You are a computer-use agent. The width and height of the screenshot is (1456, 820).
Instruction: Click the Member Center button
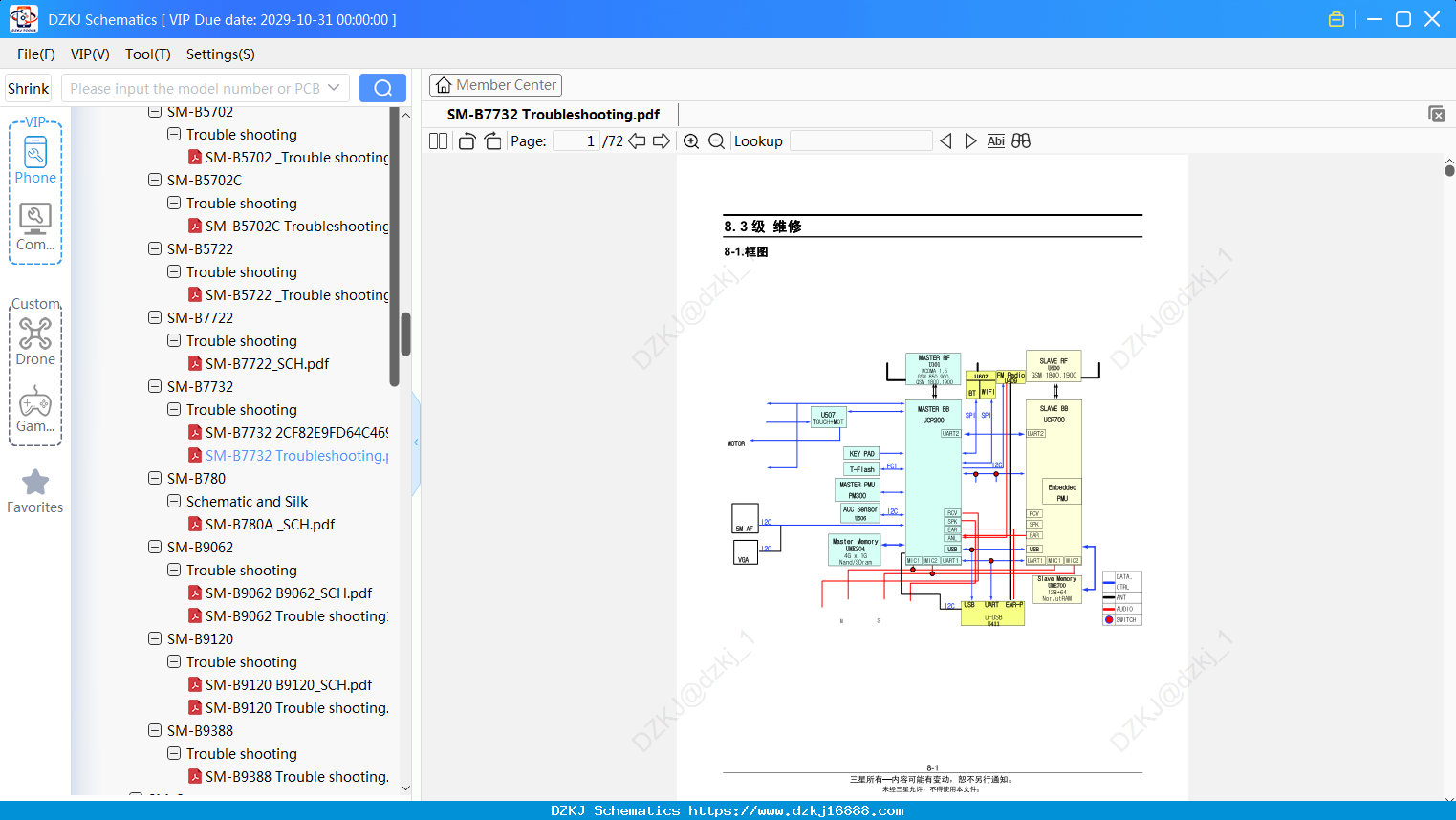click(495, 85)
